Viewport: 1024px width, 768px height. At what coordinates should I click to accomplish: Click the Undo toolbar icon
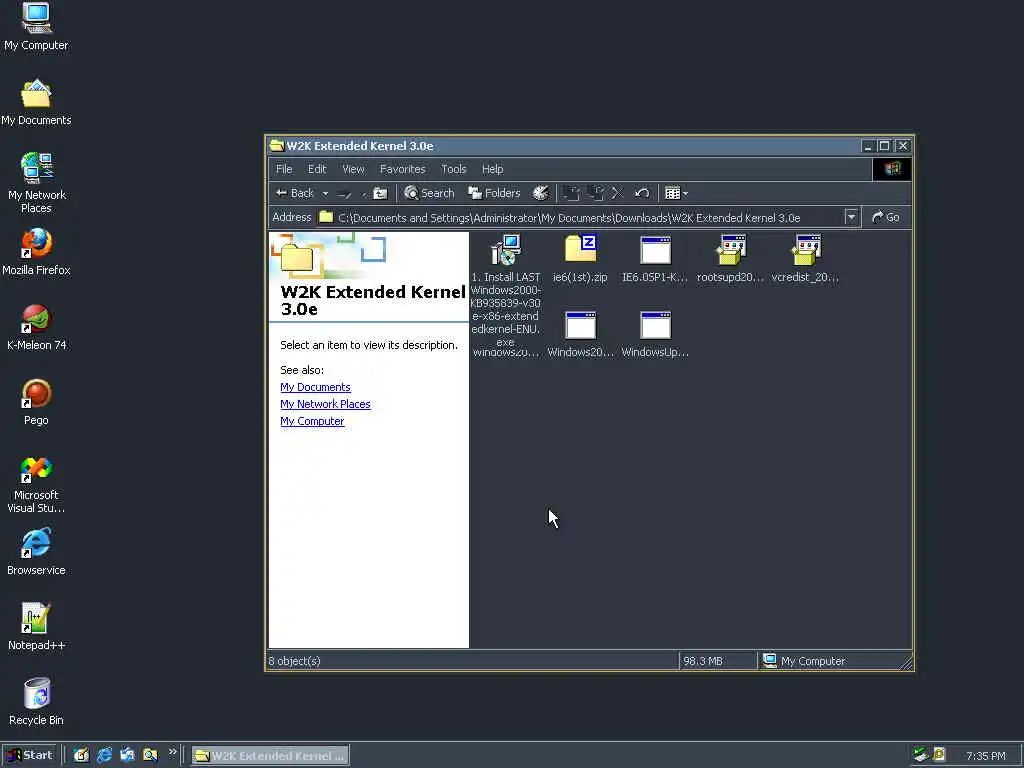click(642, 193)
